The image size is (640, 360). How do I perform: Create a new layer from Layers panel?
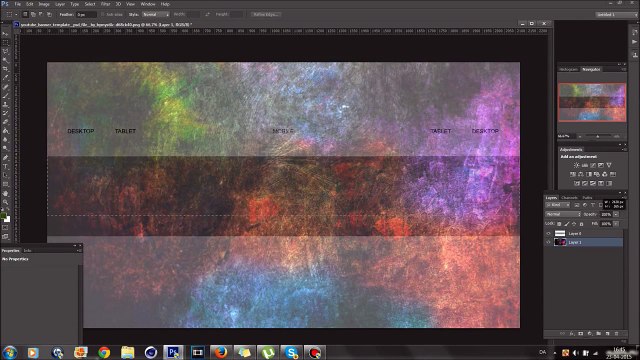(x=607, y=333)
